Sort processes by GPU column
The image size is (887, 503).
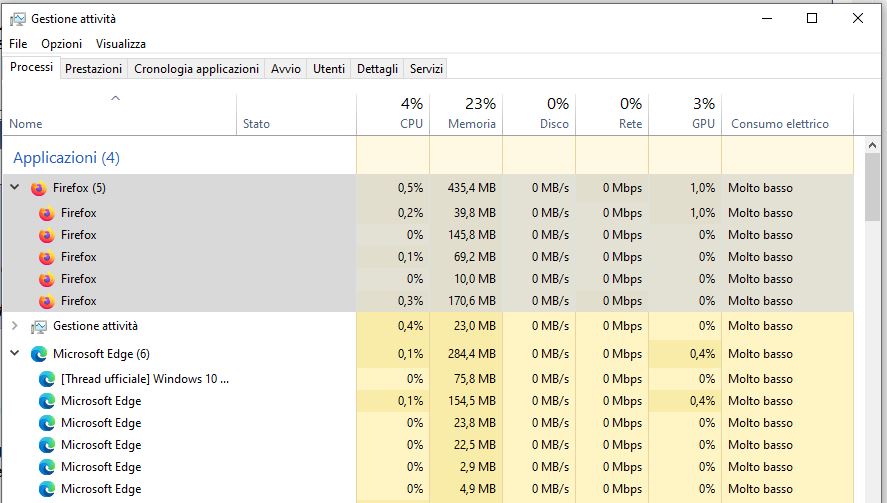click(685, 115)
